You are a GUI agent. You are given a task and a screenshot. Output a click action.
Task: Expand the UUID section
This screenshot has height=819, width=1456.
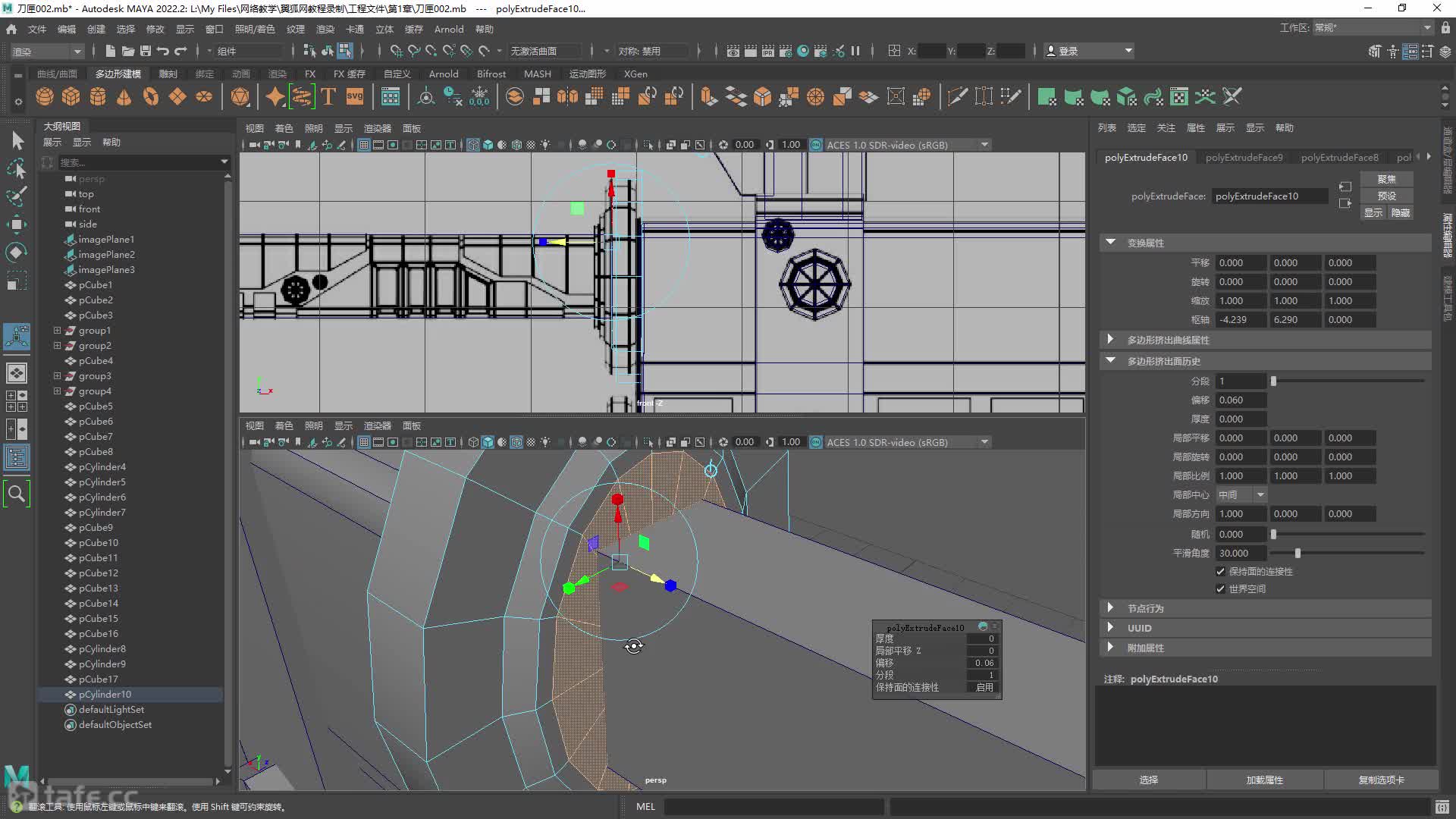1110,627
